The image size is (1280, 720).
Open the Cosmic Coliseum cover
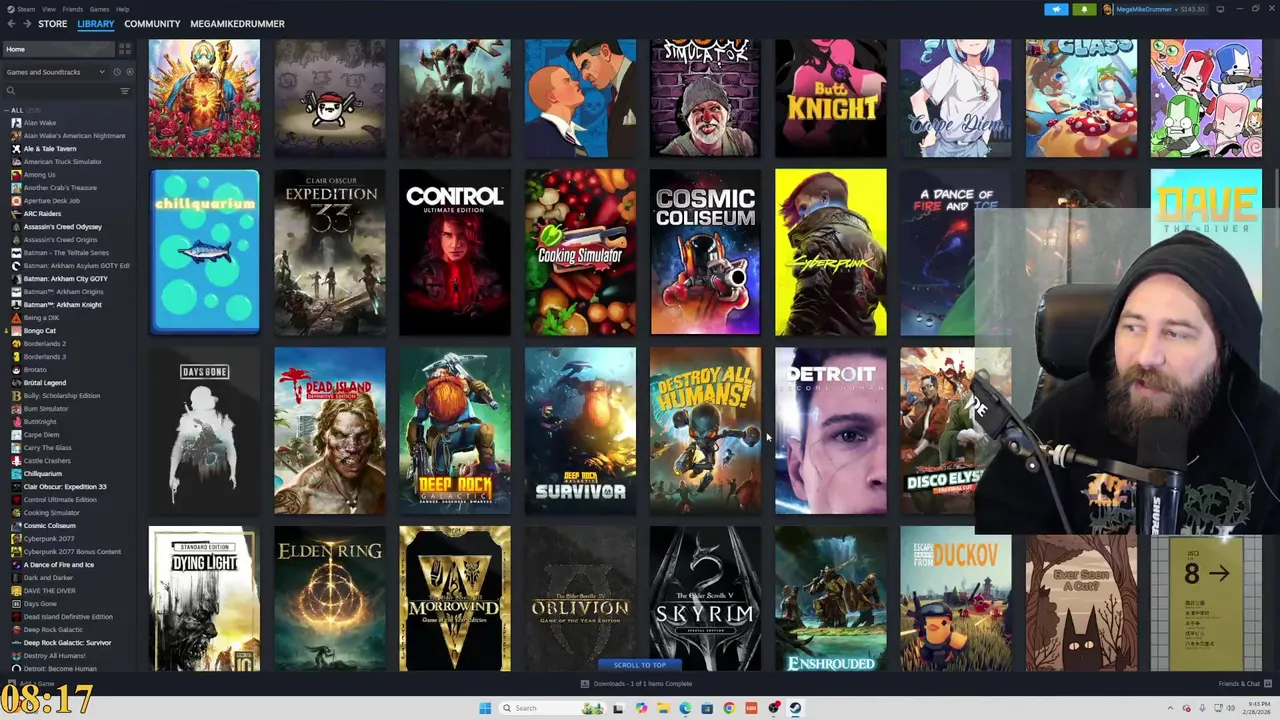pyautogui.click(x=705, y=252)
